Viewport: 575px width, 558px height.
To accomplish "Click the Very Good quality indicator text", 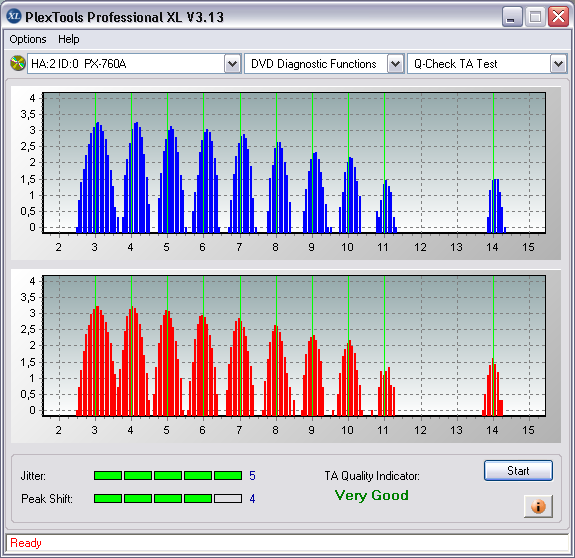I will (x=371, y=495).
